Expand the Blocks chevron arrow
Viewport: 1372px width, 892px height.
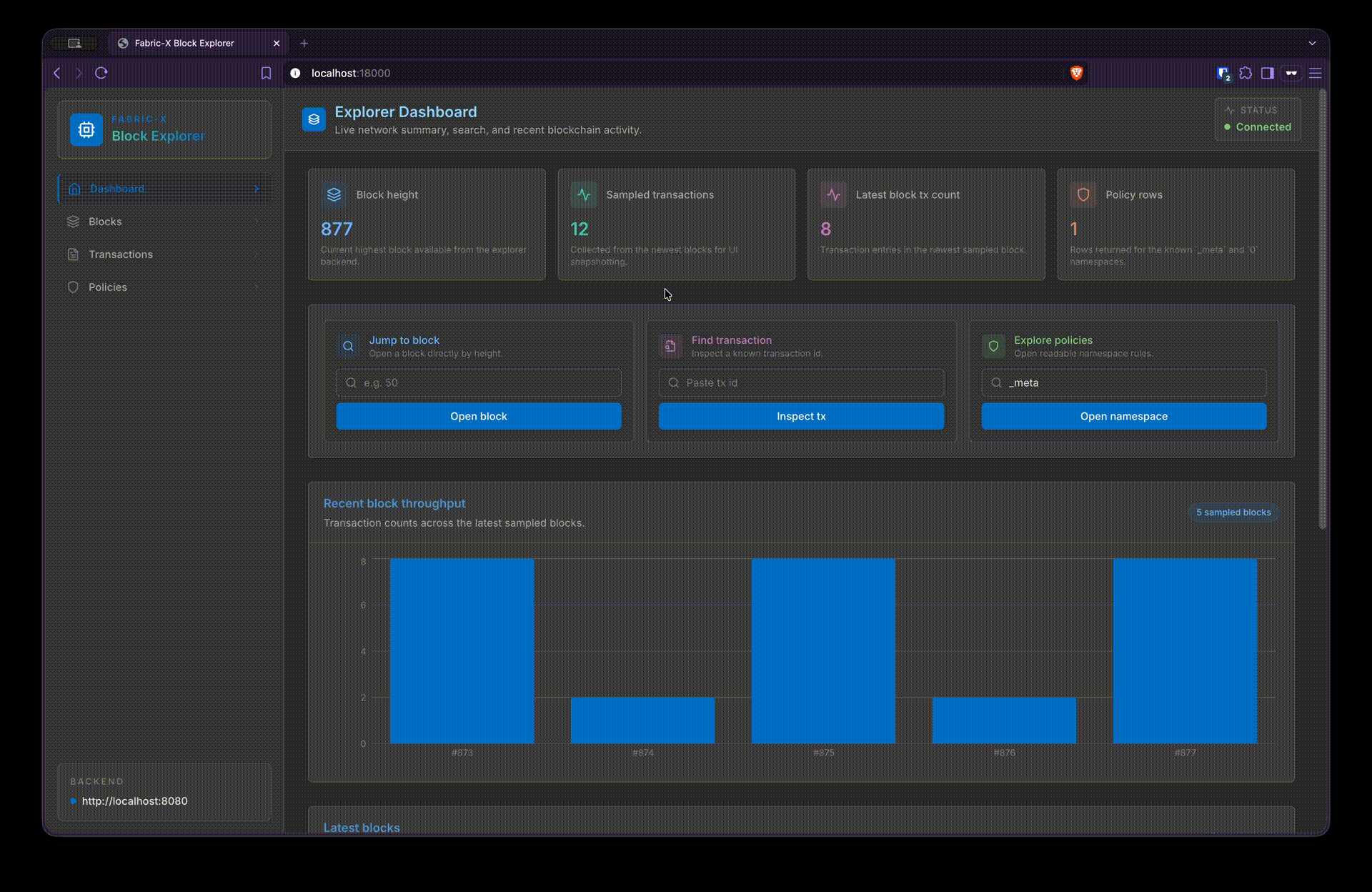point(257,222)
